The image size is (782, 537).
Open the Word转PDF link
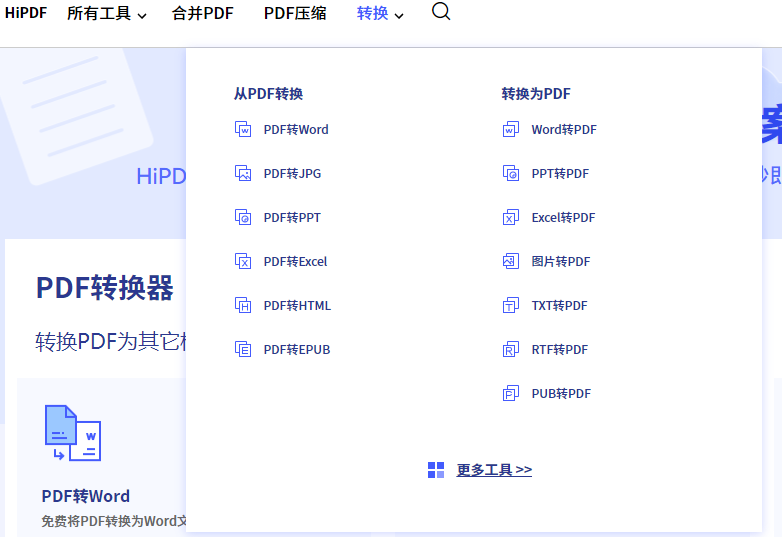pos(564,130)
